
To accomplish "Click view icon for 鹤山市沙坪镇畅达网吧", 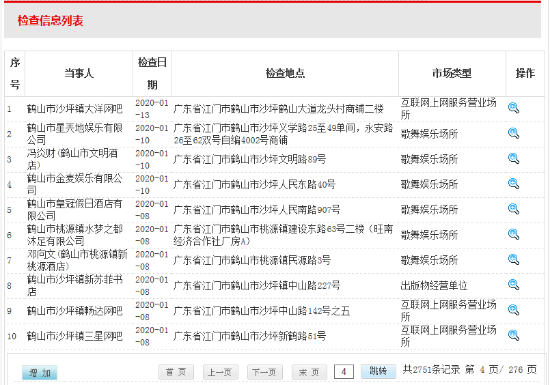I will pyautogui.click(x=513, y=310).
